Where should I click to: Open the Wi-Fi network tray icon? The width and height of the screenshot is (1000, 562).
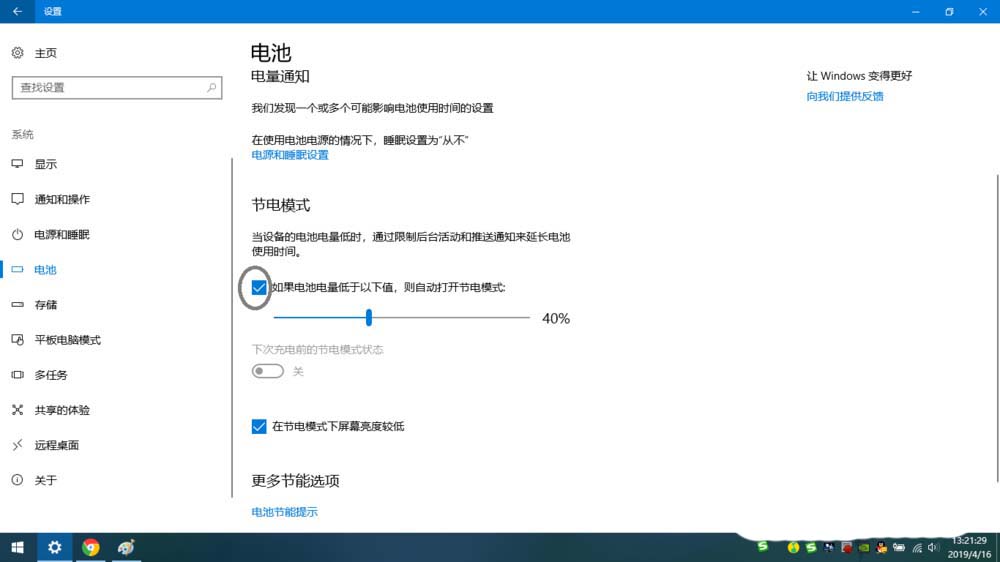pyautogui.click(x=917, y=547)
